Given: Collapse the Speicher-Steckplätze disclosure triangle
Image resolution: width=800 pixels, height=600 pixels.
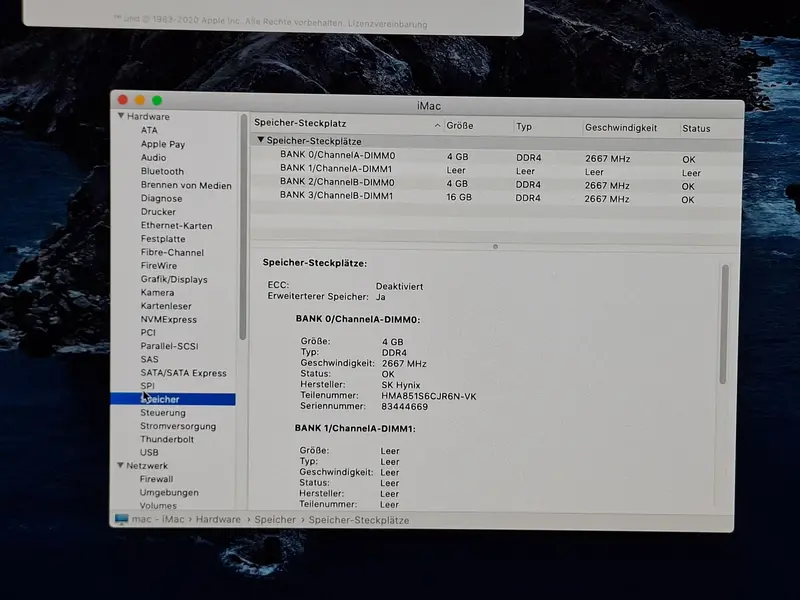Looking at the screenshot, I should coord(261,140).
